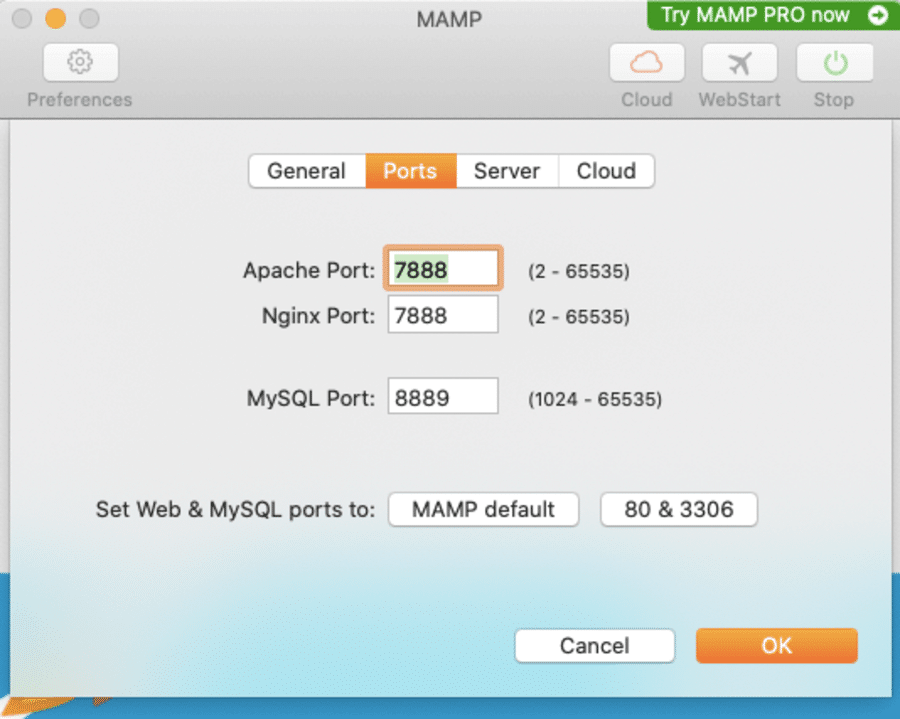Reset ports with the MAMP default button
Screen dimensions: 900x719
(x=483, y=509)
